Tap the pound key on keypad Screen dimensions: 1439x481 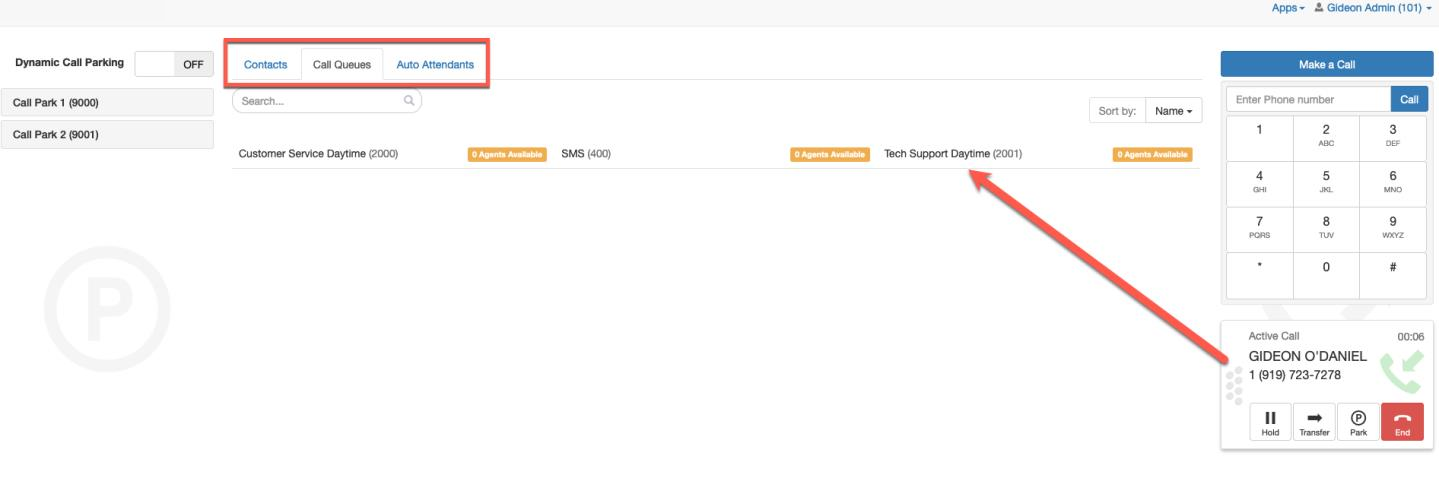[x=1393, y=275]
